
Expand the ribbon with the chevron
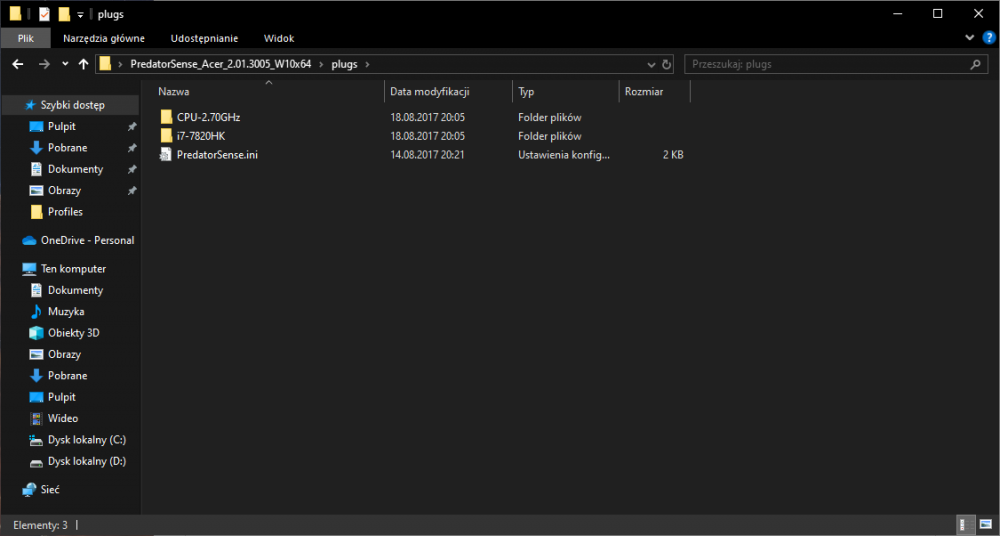970,38
